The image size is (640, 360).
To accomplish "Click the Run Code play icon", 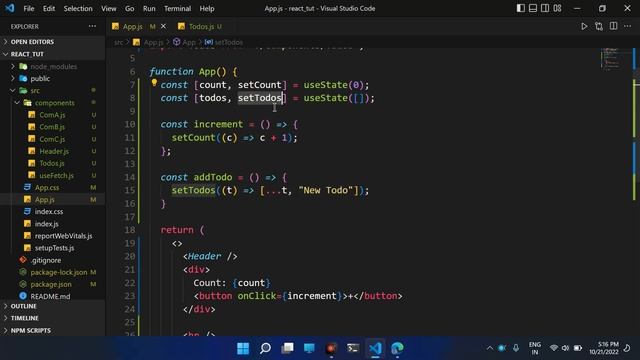I will tap(584, 27).
